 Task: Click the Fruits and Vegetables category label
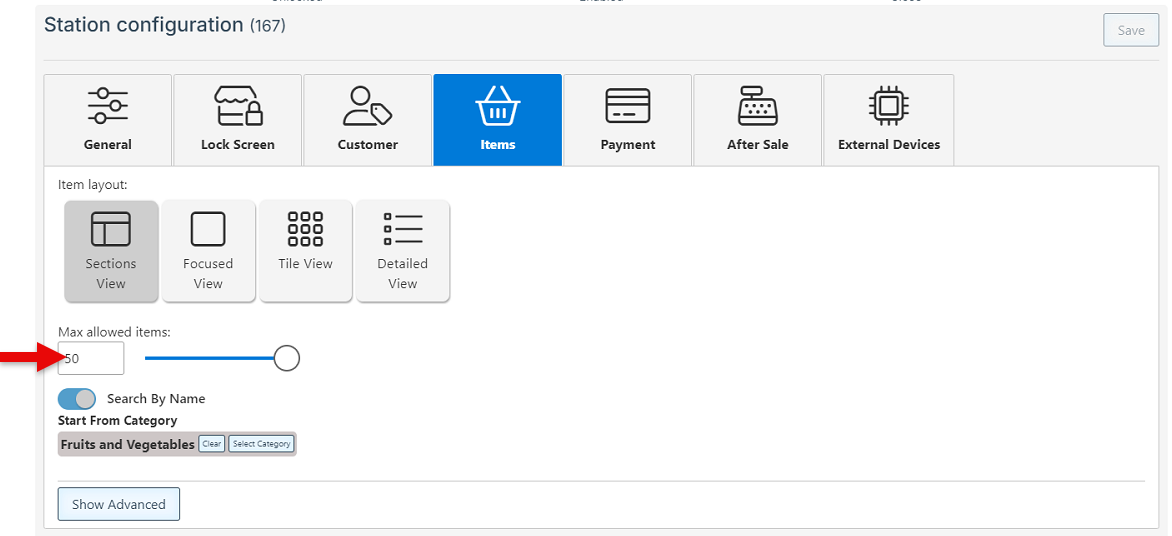pos(127,444)
